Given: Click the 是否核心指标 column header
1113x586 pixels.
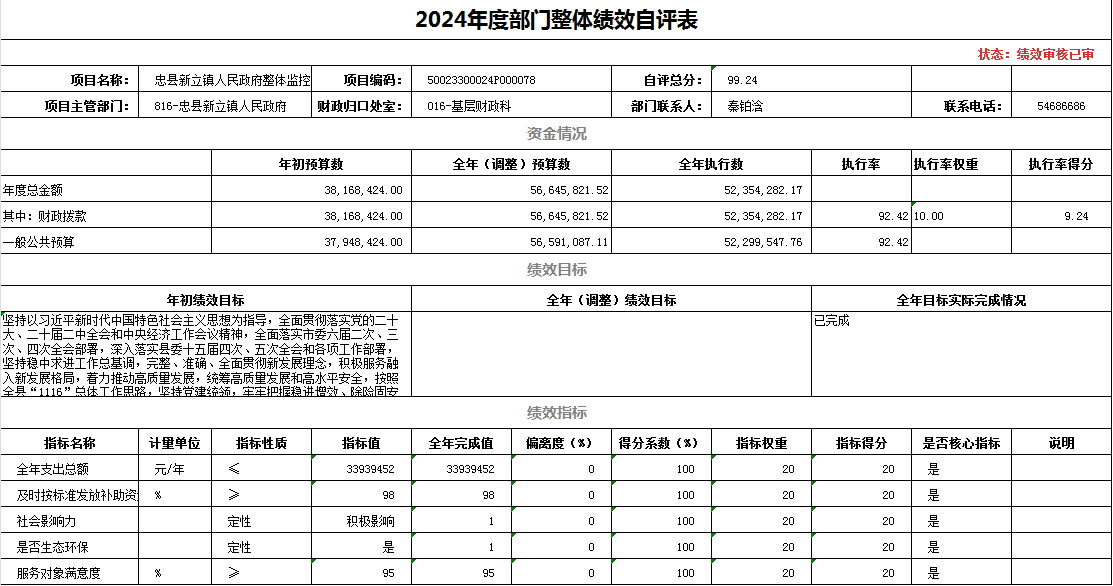Looking at the screenshot, I should coord(960,443).
